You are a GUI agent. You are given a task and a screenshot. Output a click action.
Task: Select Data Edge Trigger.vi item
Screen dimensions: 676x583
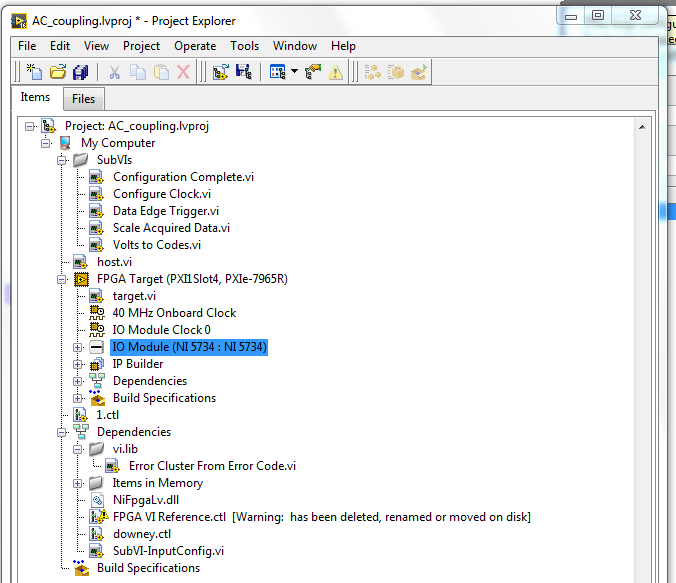[165, 211]
